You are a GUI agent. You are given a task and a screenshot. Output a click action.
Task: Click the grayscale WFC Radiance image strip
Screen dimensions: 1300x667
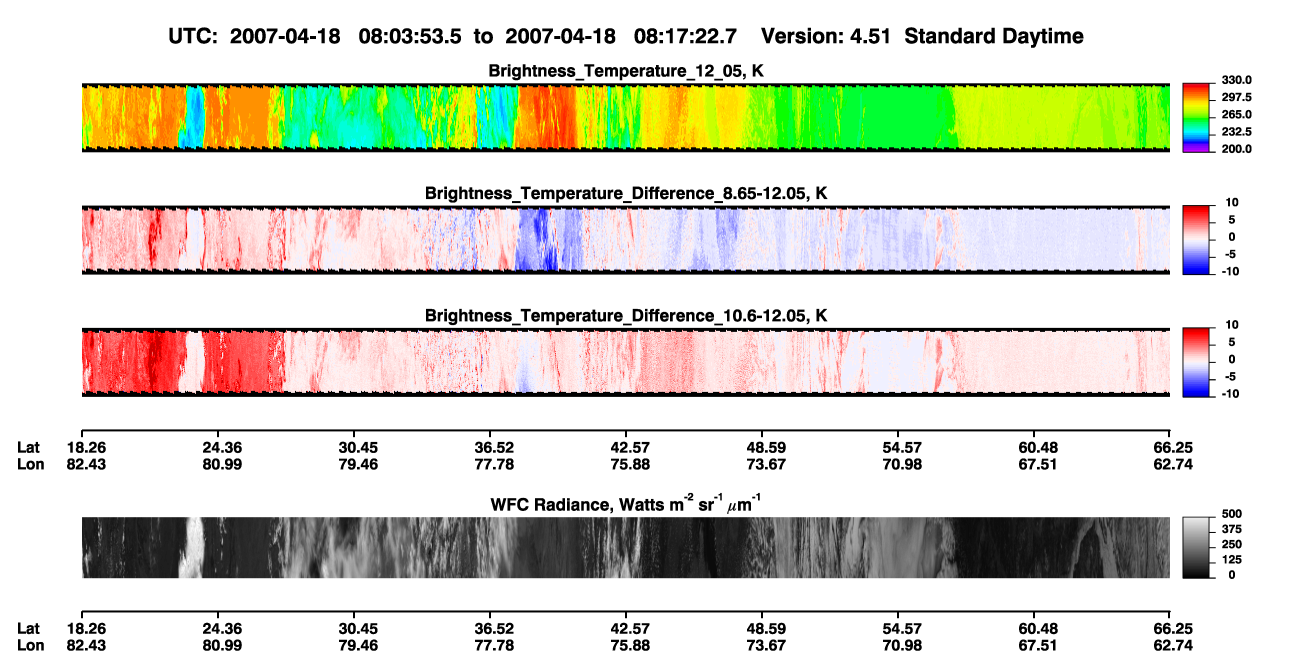tap(625, 547)
